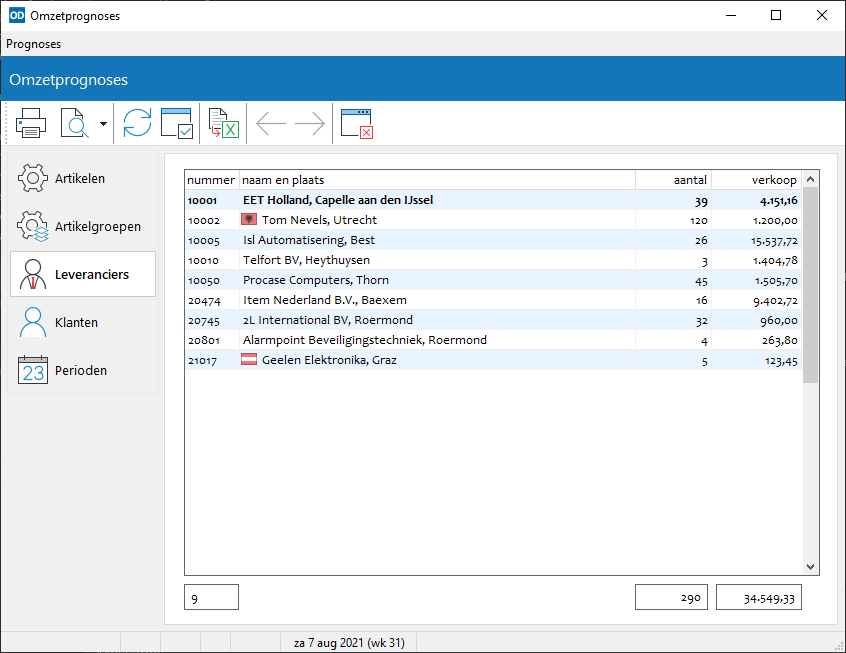846x653 pixels.
Task: Close window via red X toolbar icon
Action: coord(357,124)
